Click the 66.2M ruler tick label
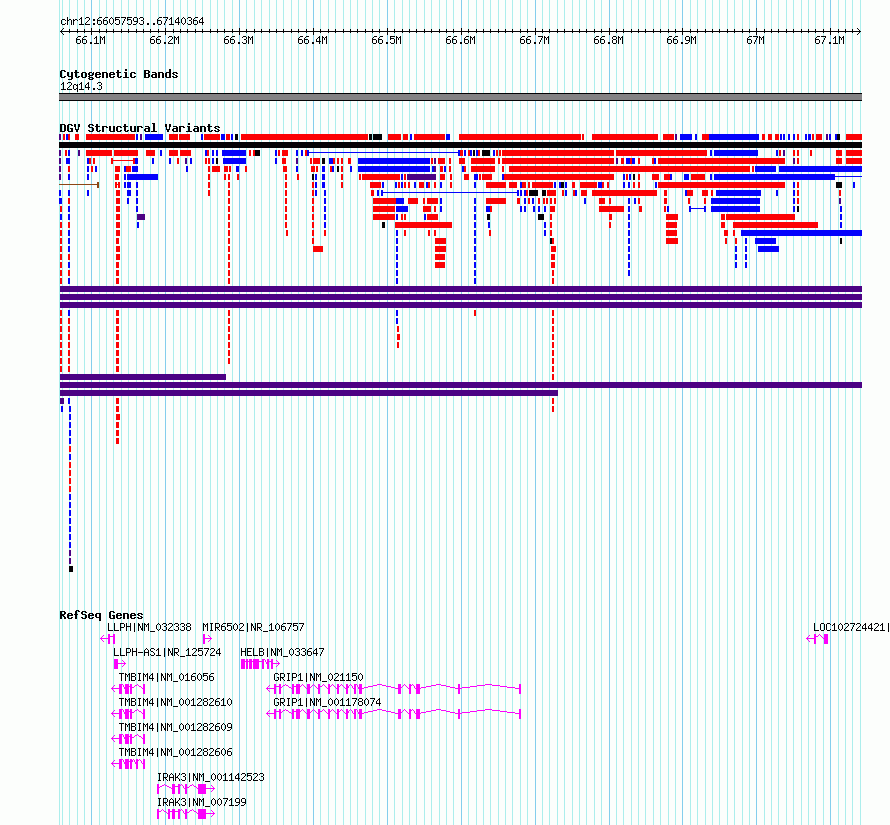The image size is (890, 825). (x=164, y=40)
